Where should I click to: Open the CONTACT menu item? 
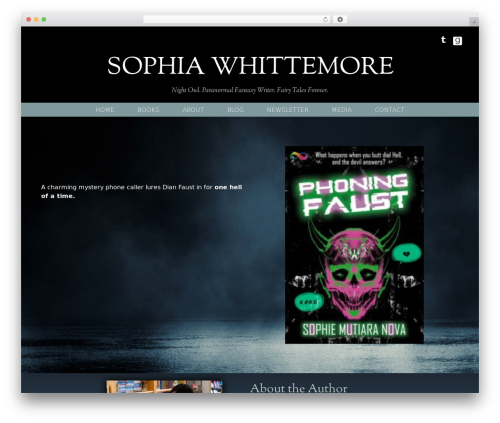point(389,110)
